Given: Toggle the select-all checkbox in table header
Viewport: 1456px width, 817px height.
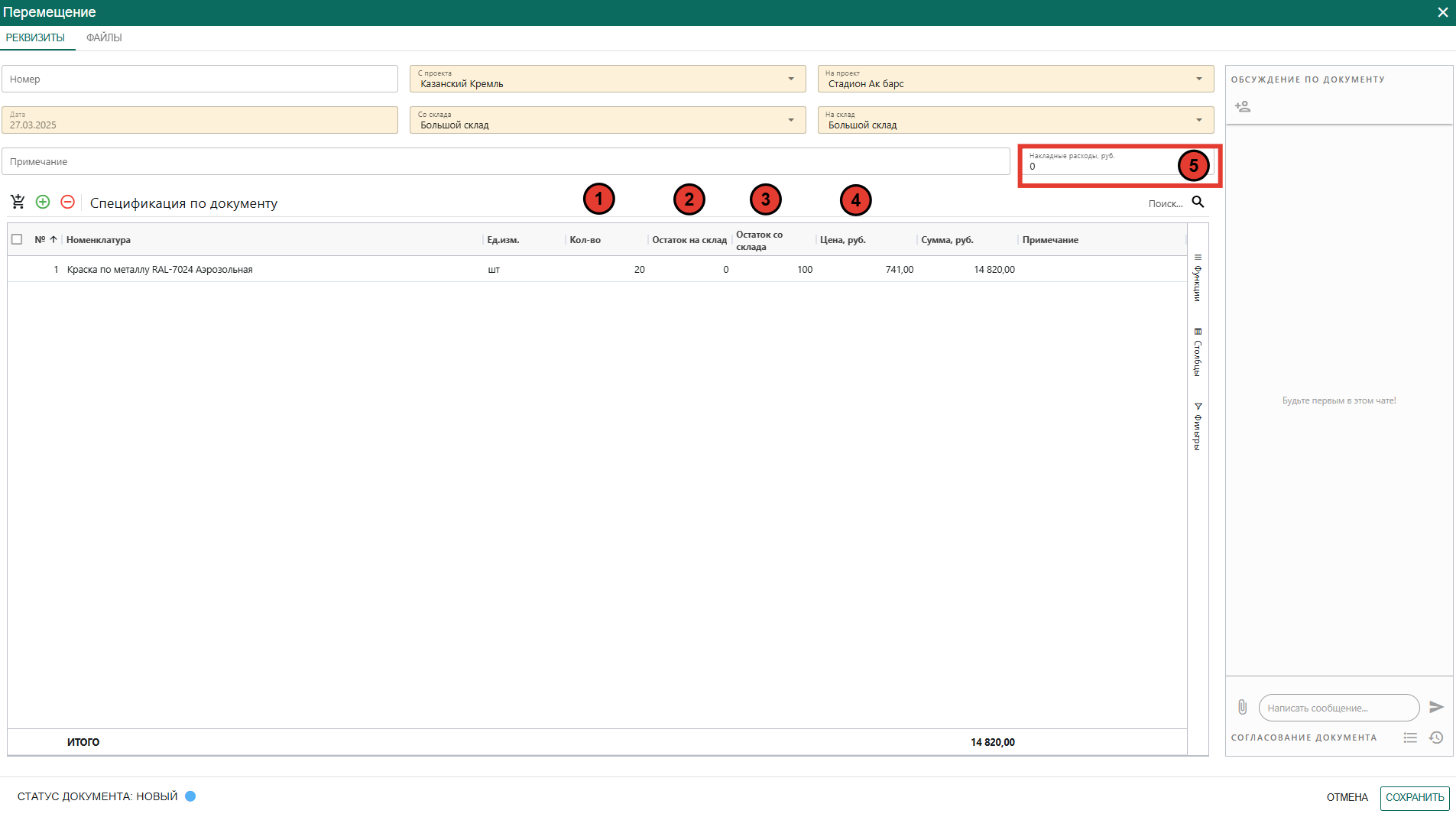Looking at the screenshot, I should pyautogui.click(x=17, y=239).
